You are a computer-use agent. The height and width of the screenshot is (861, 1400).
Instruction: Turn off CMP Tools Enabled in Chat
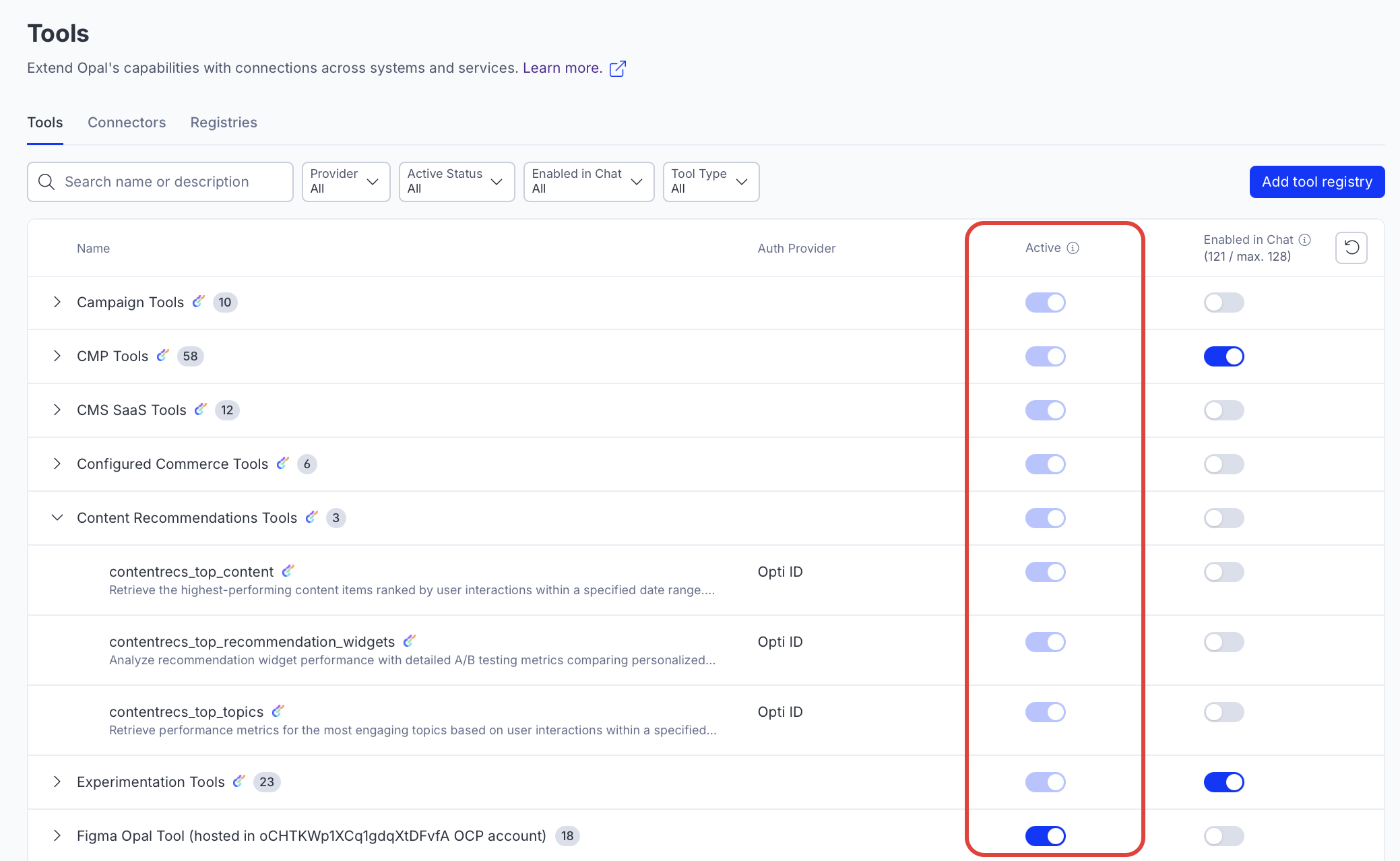point(1223,356)
